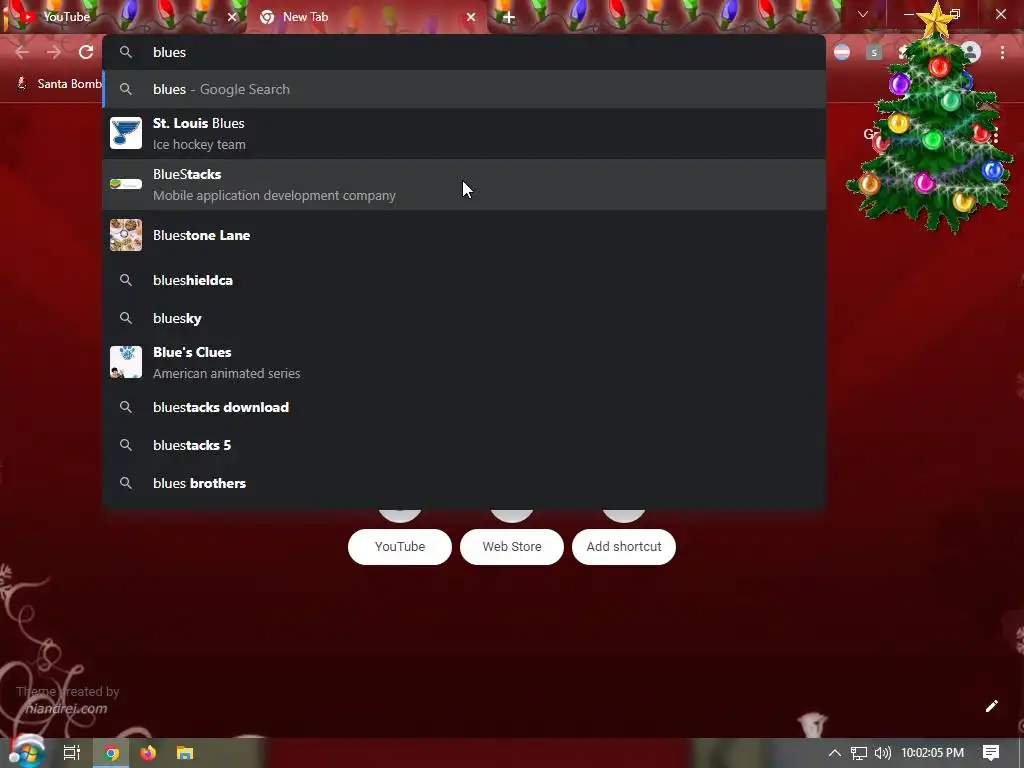This screenshot has height=768, width=1024.
Task: Select blueshieldca suggestion
Action: point(464,280)
